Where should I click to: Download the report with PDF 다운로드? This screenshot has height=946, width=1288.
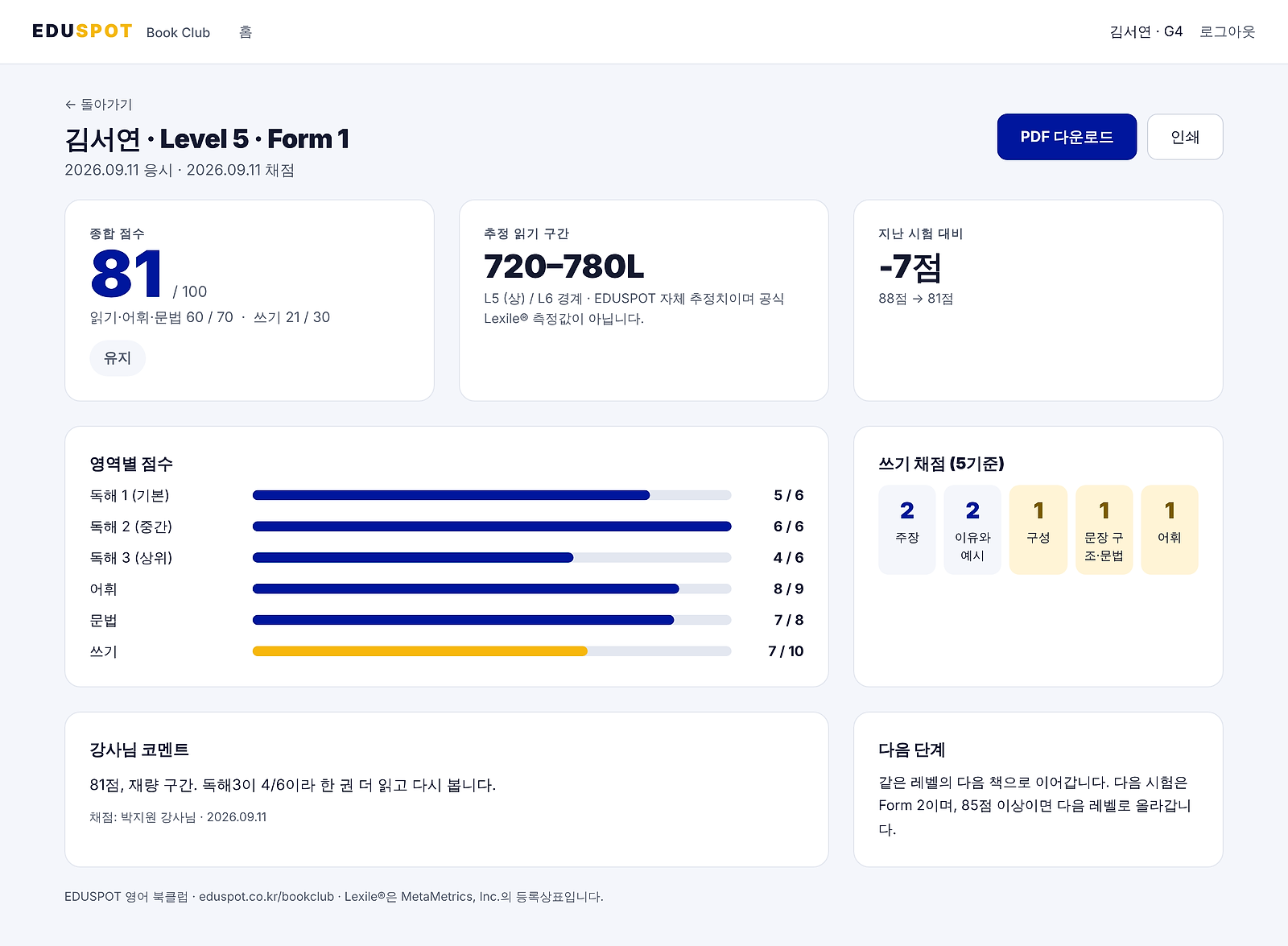click(x=1067, y=137)
